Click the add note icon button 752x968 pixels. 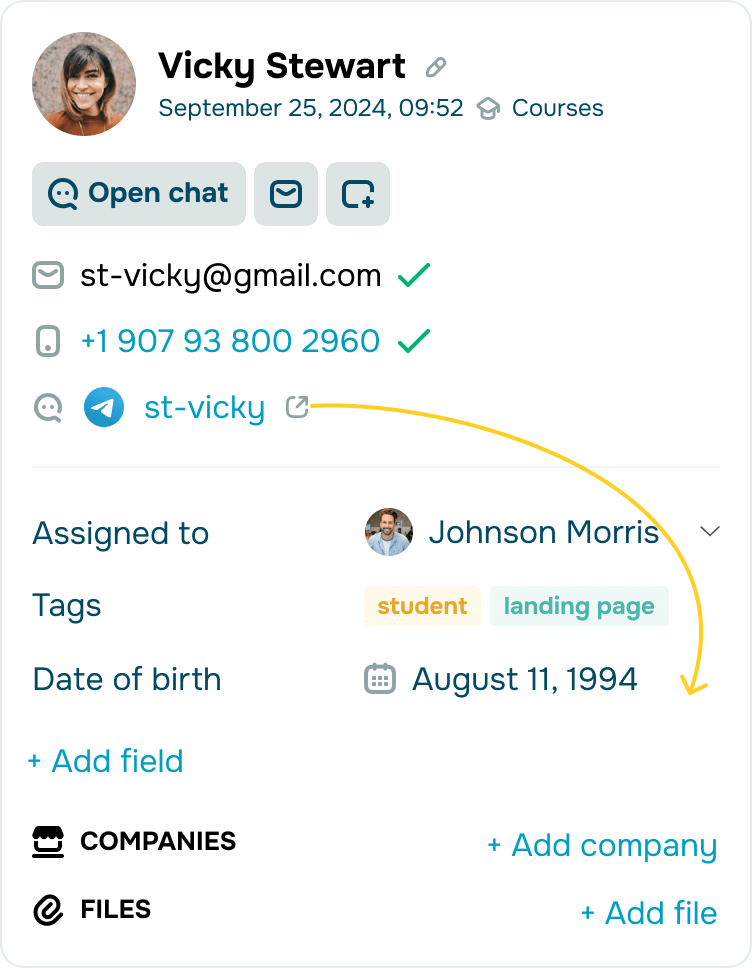(x=358, y=194)
